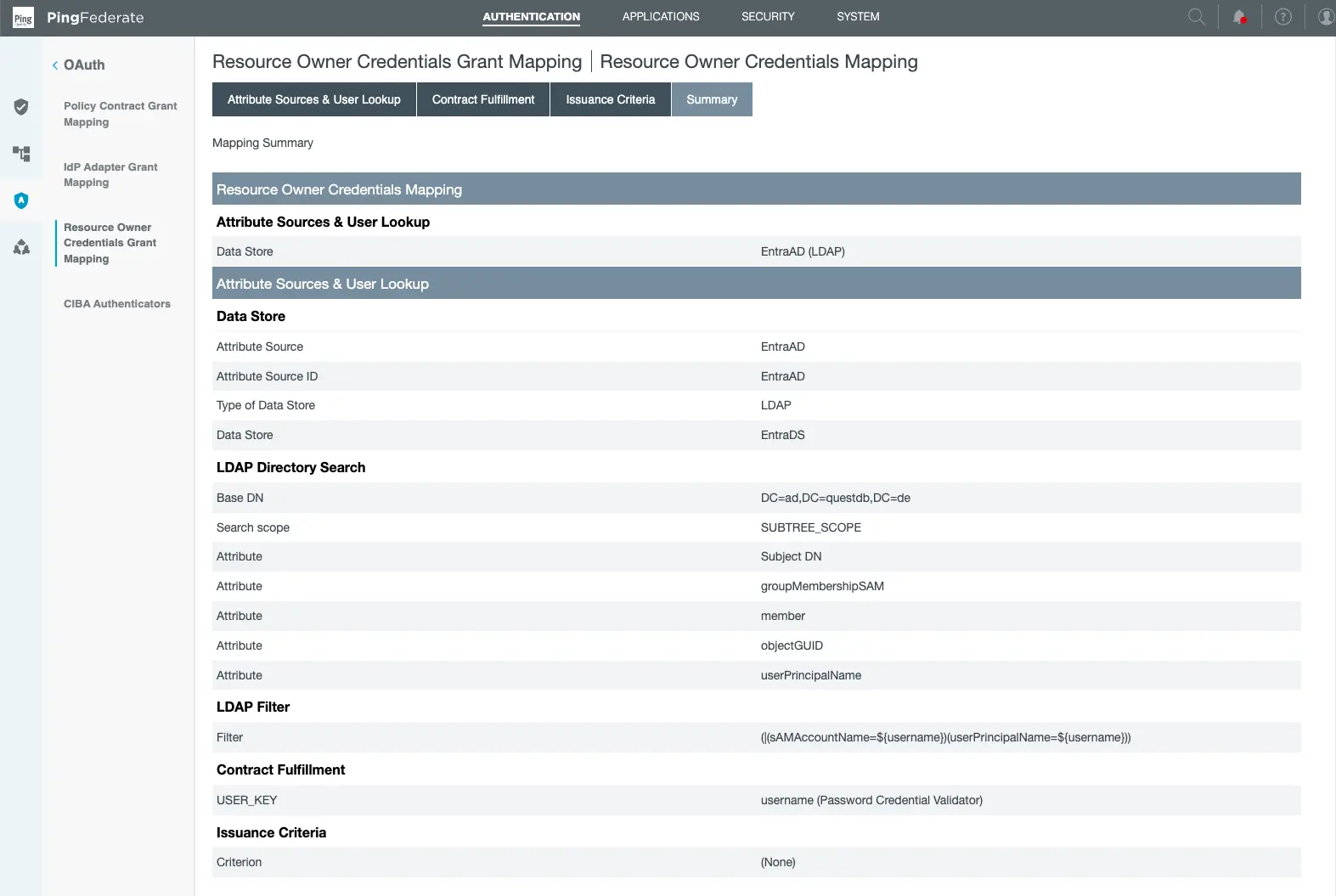
Task: Click the Mapping Summary label
Action: [262, 143]
